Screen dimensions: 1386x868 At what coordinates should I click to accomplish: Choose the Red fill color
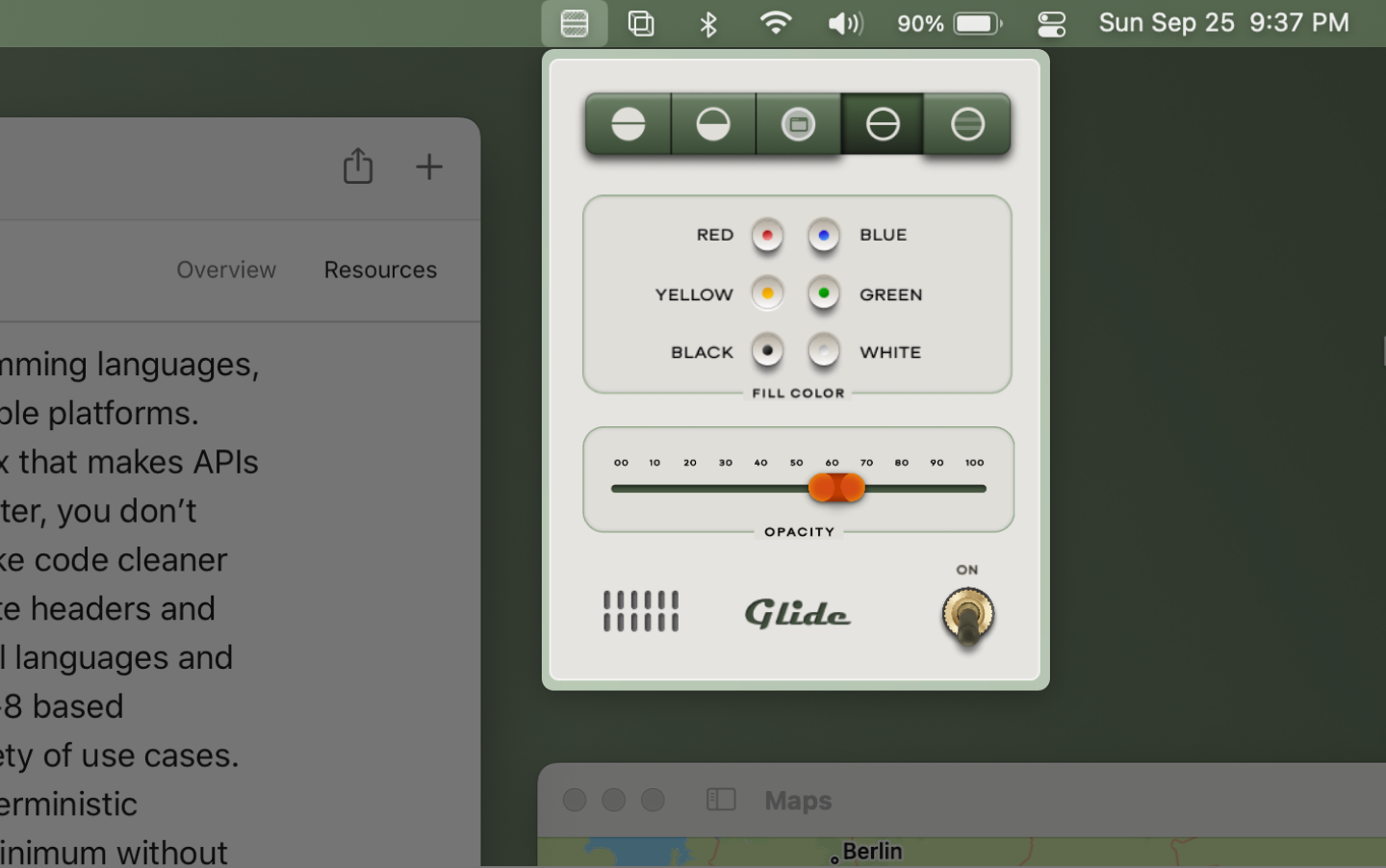767,235
